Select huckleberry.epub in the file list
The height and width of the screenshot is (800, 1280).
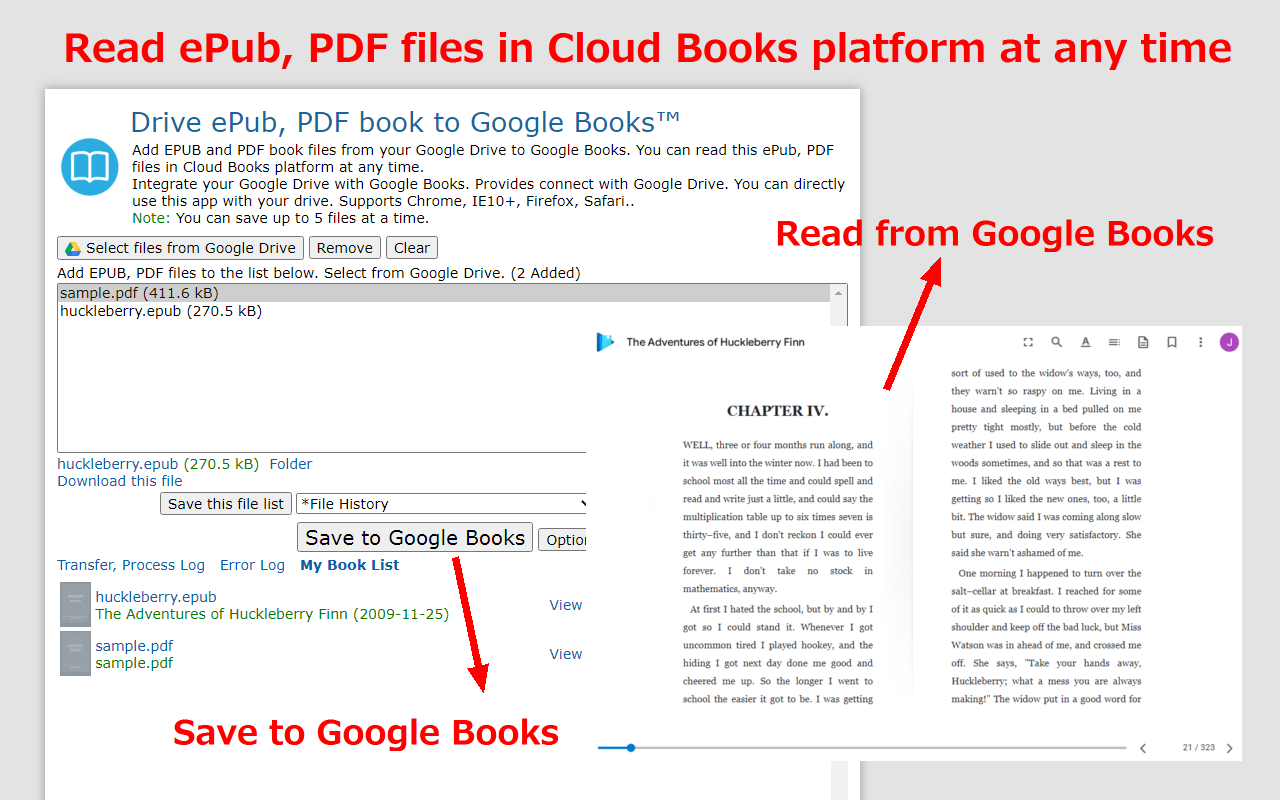click(x=444, y=311)
